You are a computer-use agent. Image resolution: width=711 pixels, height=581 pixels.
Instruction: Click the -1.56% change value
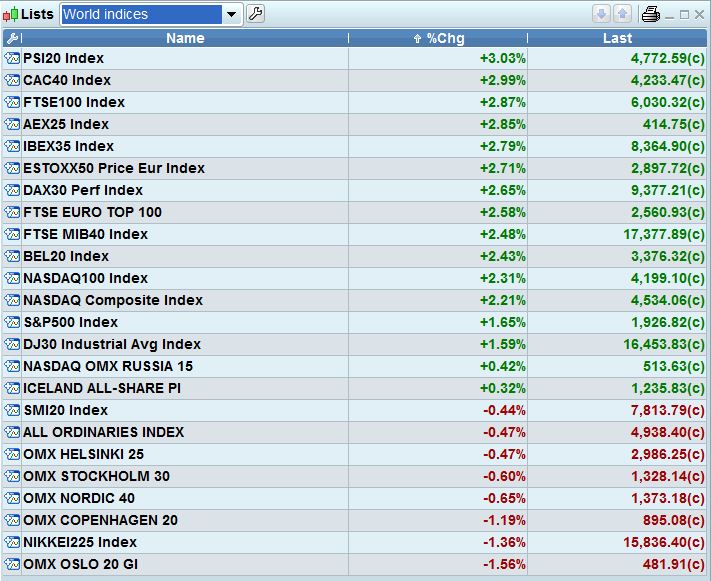pos(504,564)
